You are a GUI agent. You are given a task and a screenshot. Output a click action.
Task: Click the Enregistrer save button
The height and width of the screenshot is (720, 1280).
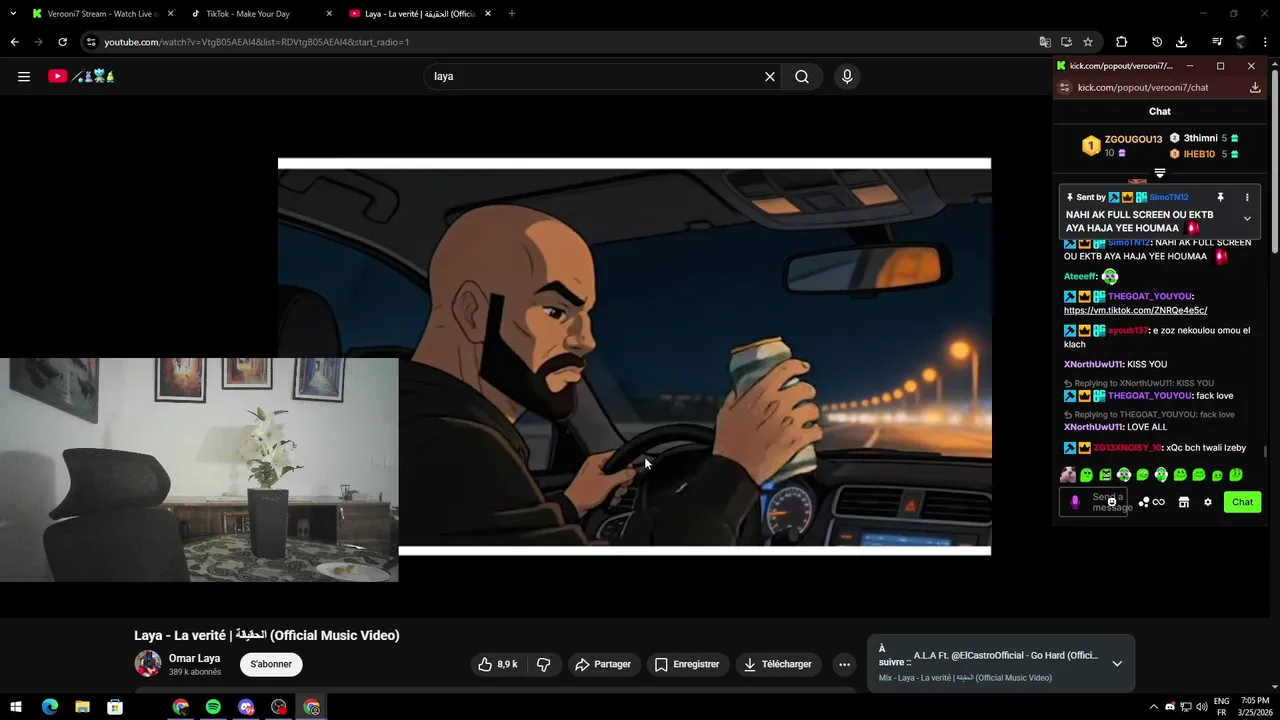[687, 664]
